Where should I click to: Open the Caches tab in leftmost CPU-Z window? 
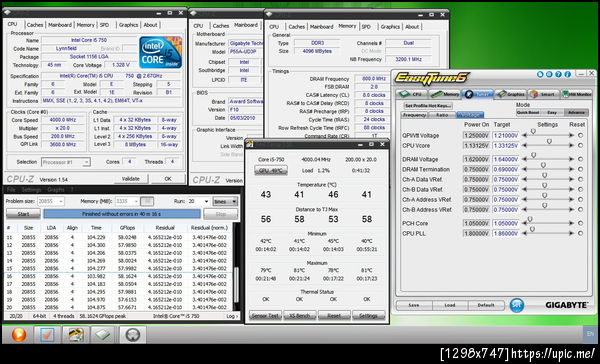click(35, 25)
